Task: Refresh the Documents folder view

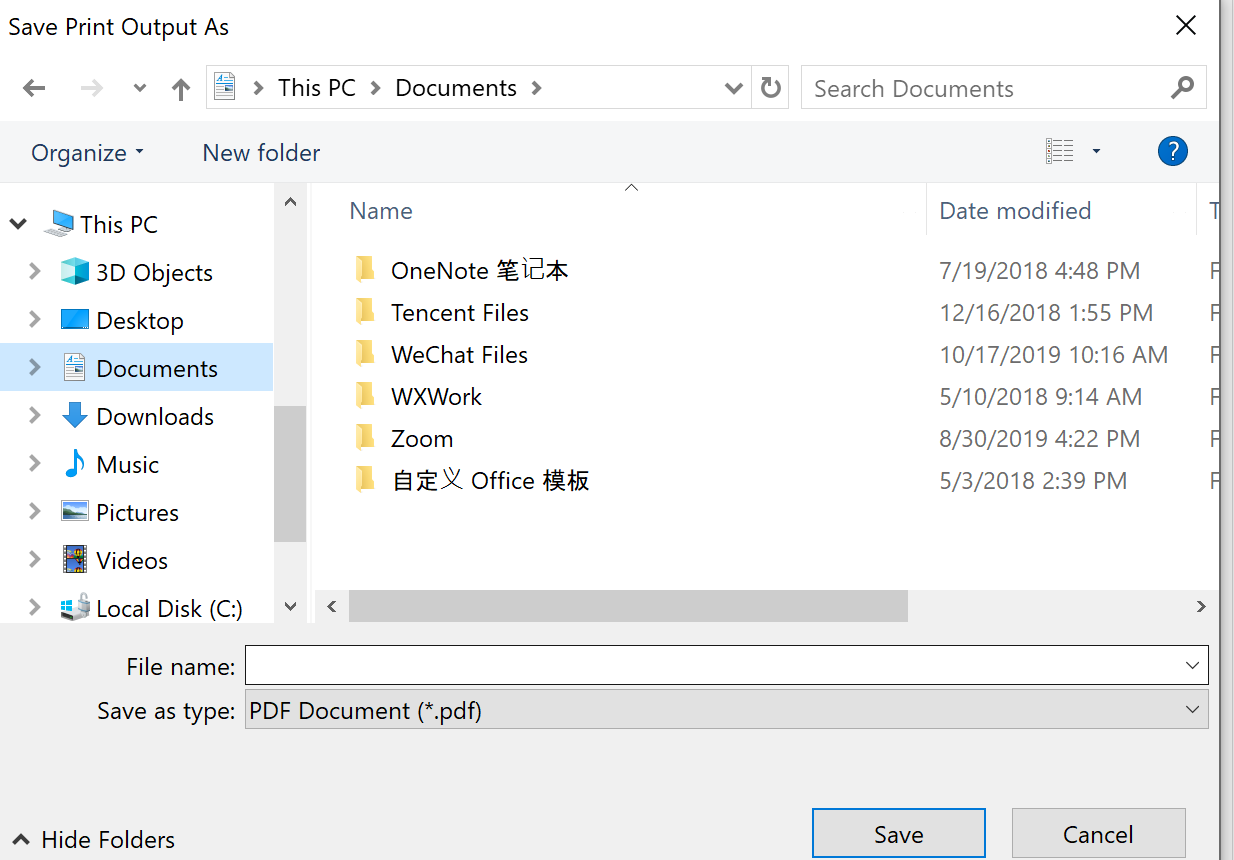Action: (x=770, y=88)
